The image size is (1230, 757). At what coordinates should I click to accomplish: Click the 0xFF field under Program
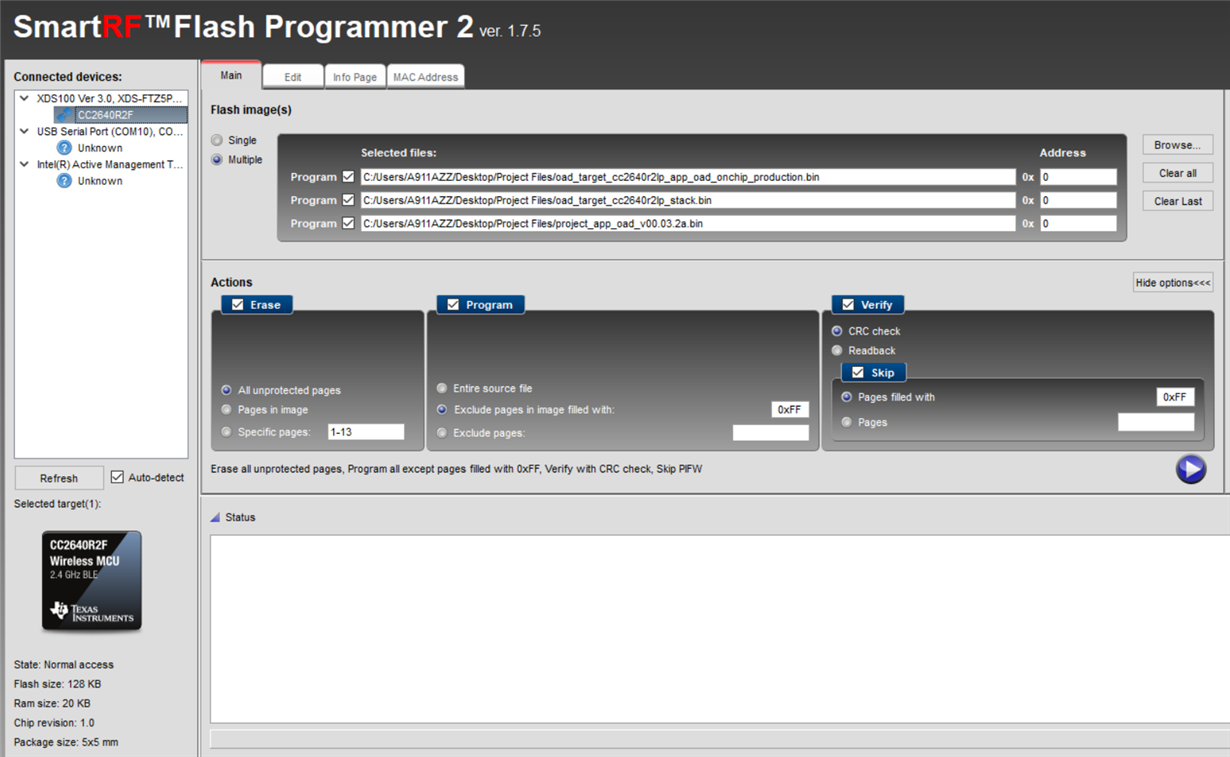790,410
